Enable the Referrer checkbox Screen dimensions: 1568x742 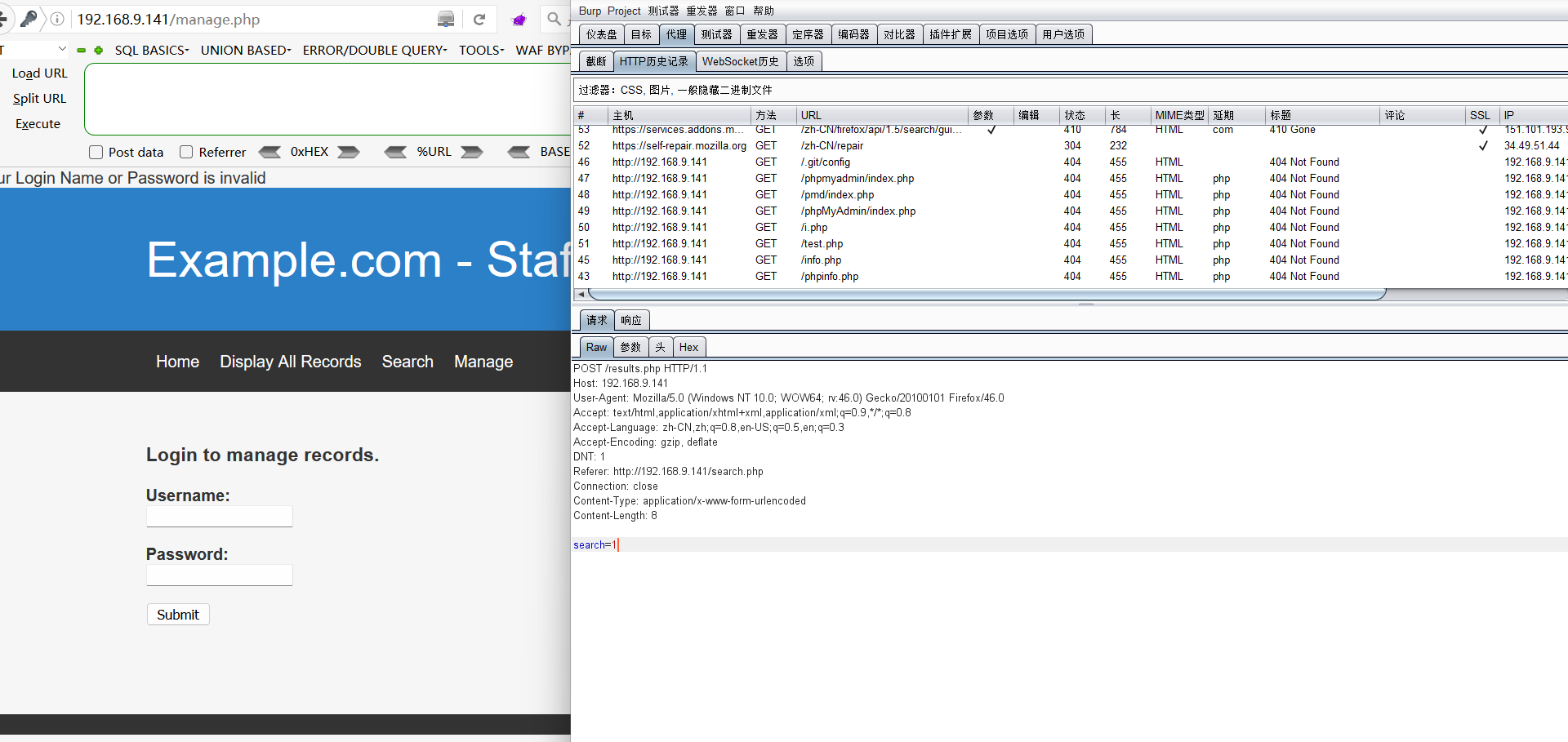tap(186, 152)
